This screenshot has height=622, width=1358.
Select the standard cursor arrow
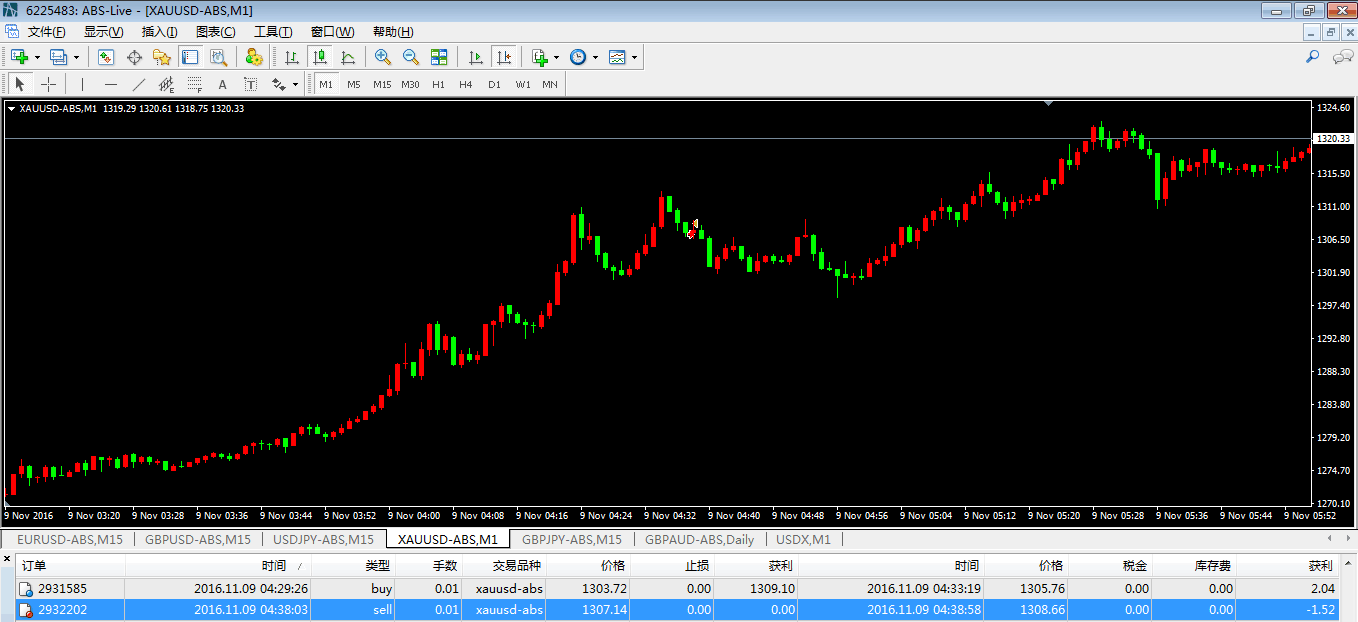point(20,84)
